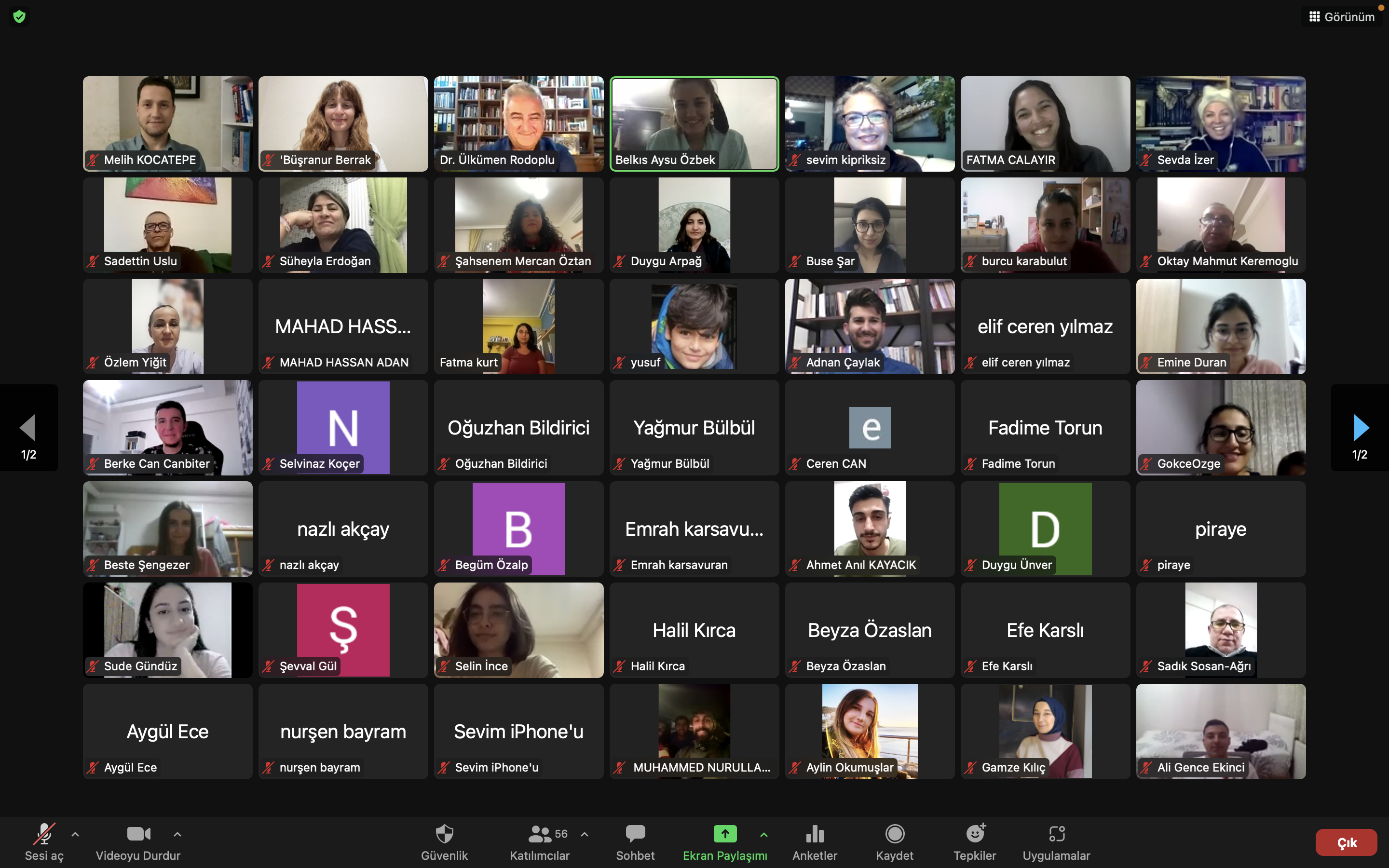Expand audio options arrow beside Sesi aç

coord(75,834)
